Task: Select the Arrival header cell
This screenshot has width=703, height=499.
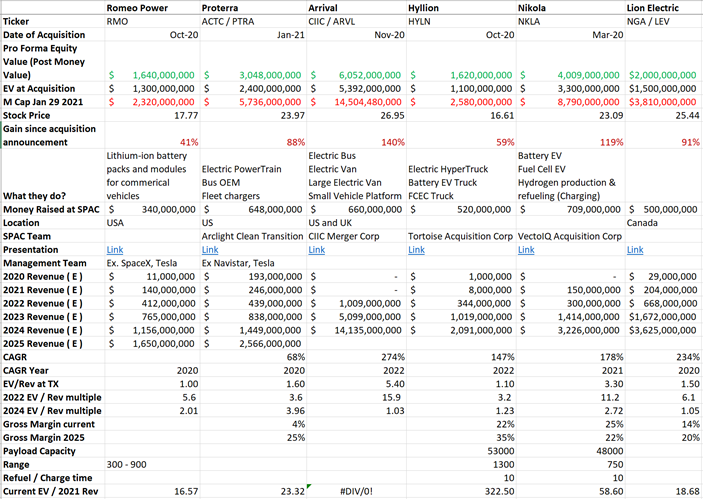Action: [356, 8]
